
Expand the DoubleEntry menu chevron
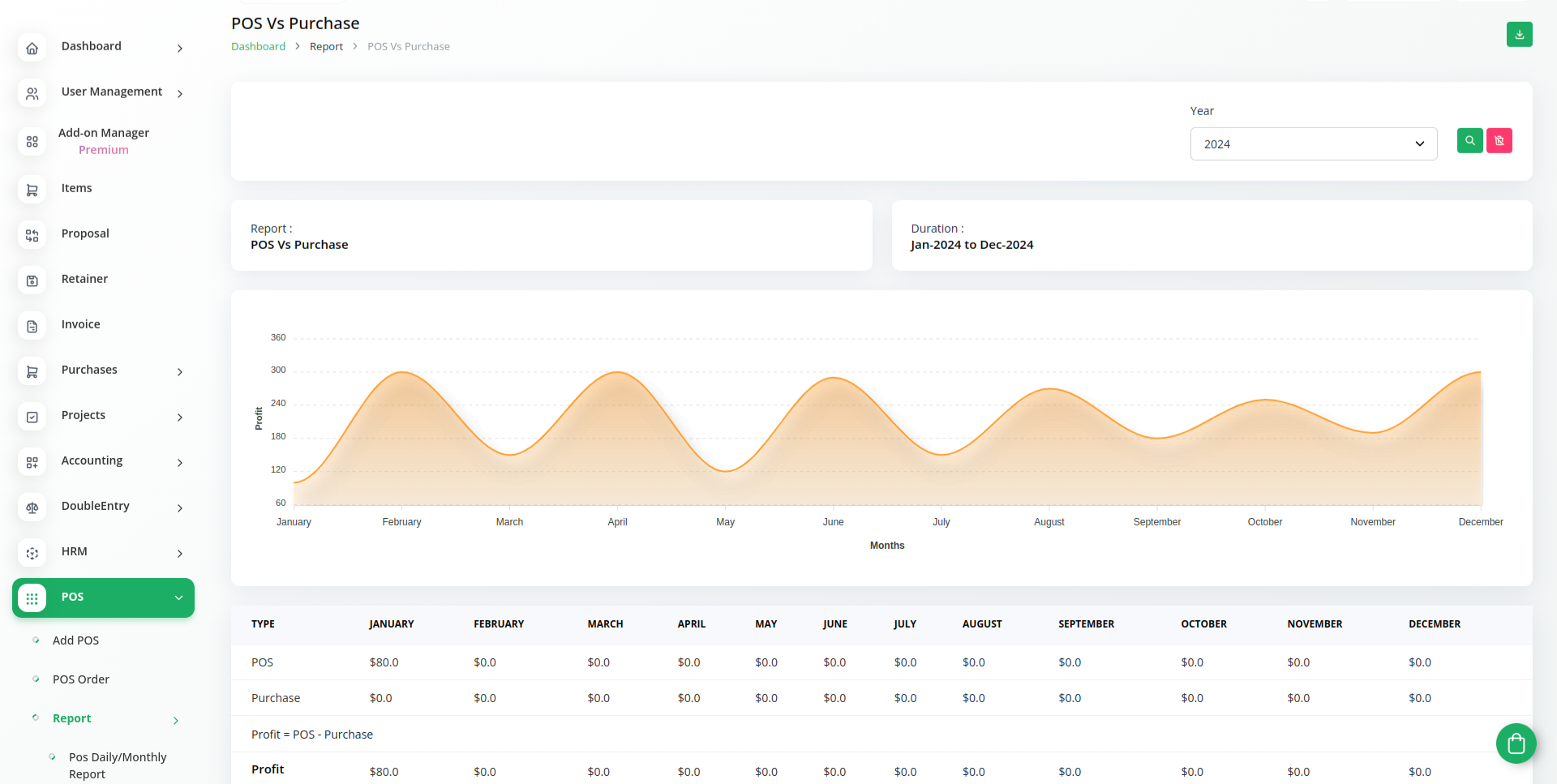click(x=180, y=508)
